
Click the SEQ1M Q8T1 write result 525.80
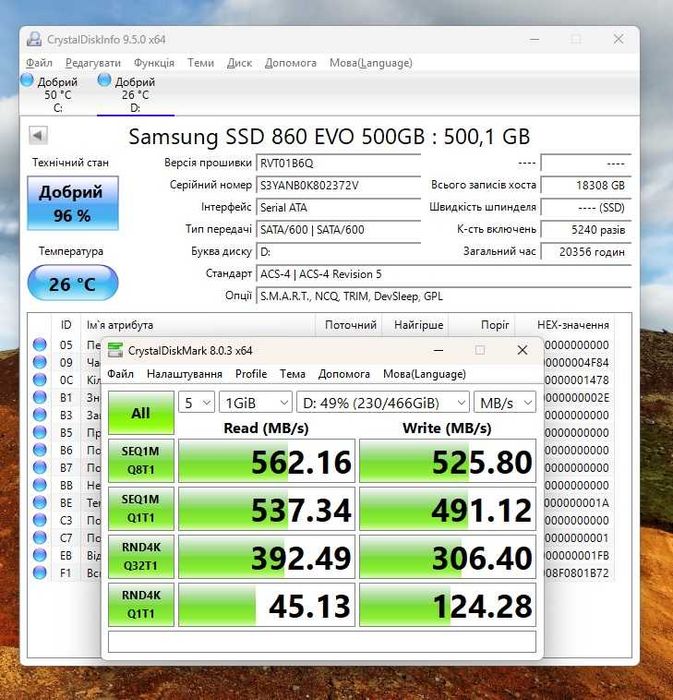(x=448, y=461)
